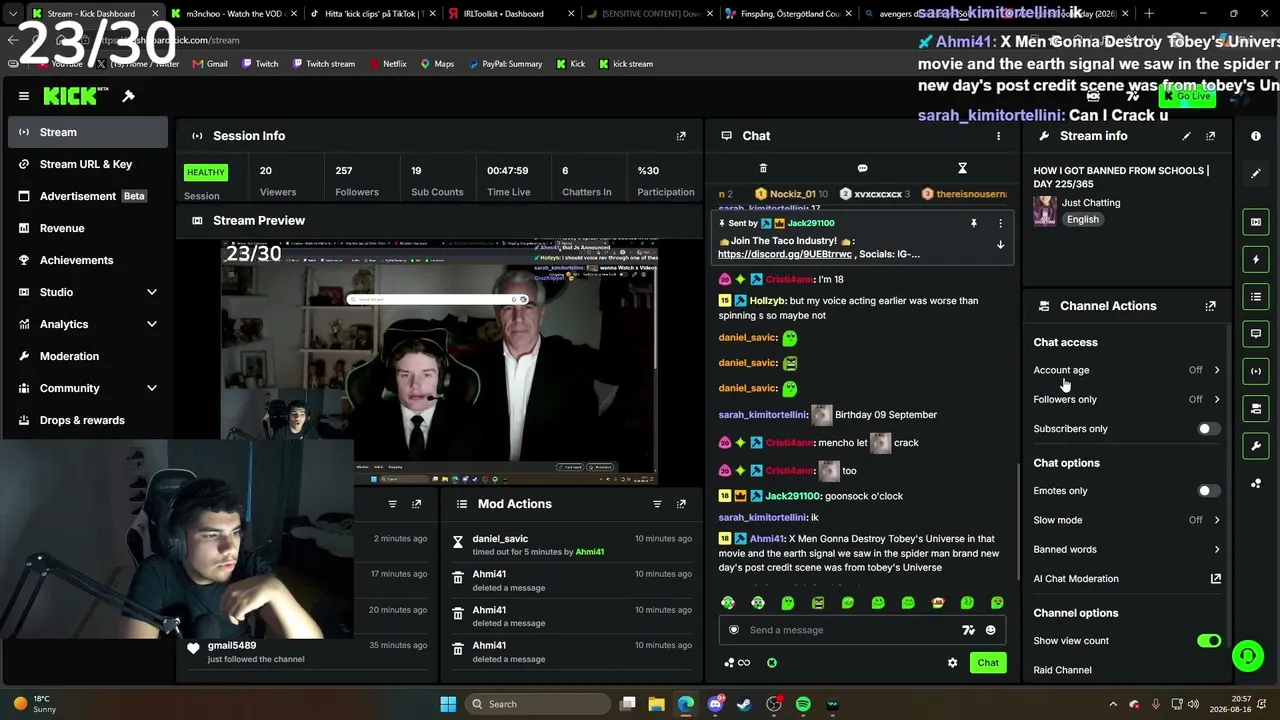Open Slow mode setting chevron
This screenshot has width=1280, height=720.
[1217, 520]
